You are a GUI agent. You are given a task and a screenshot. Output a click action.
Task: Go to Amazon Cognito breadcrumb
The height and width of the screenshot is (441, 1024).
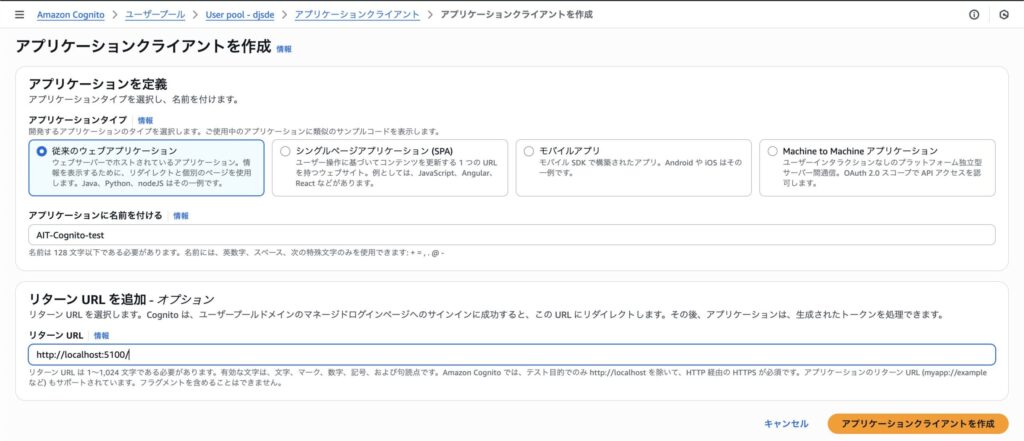tap(71, 14)
